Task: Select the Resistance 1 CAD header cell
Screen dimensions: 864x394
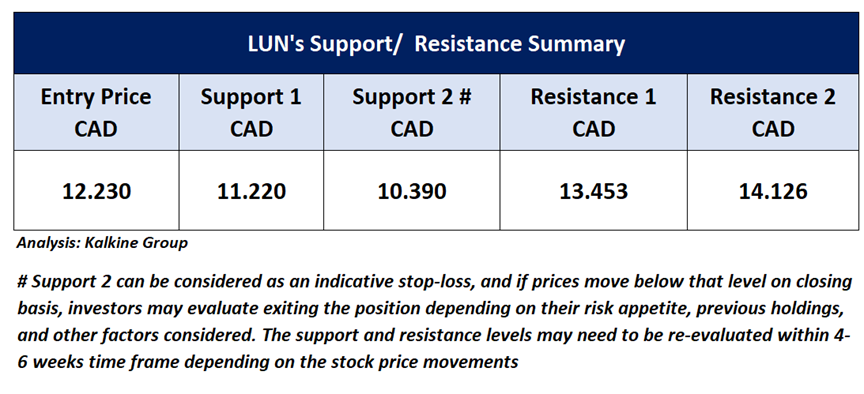Action: tap(593, 112)
